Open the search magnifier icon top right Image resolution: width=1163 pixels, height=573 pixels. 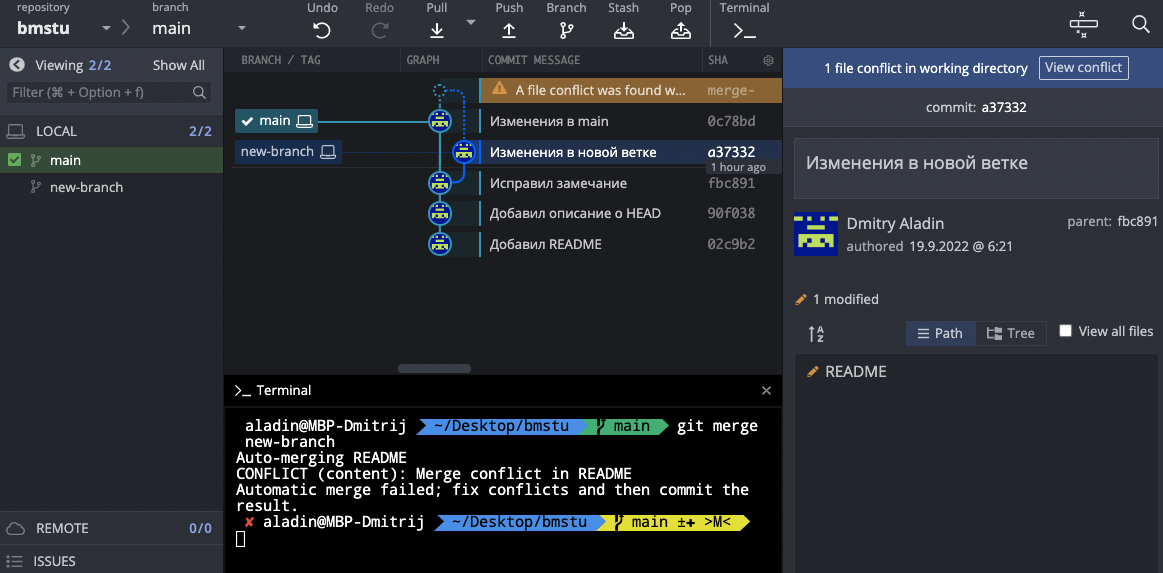click(1140, 25)
